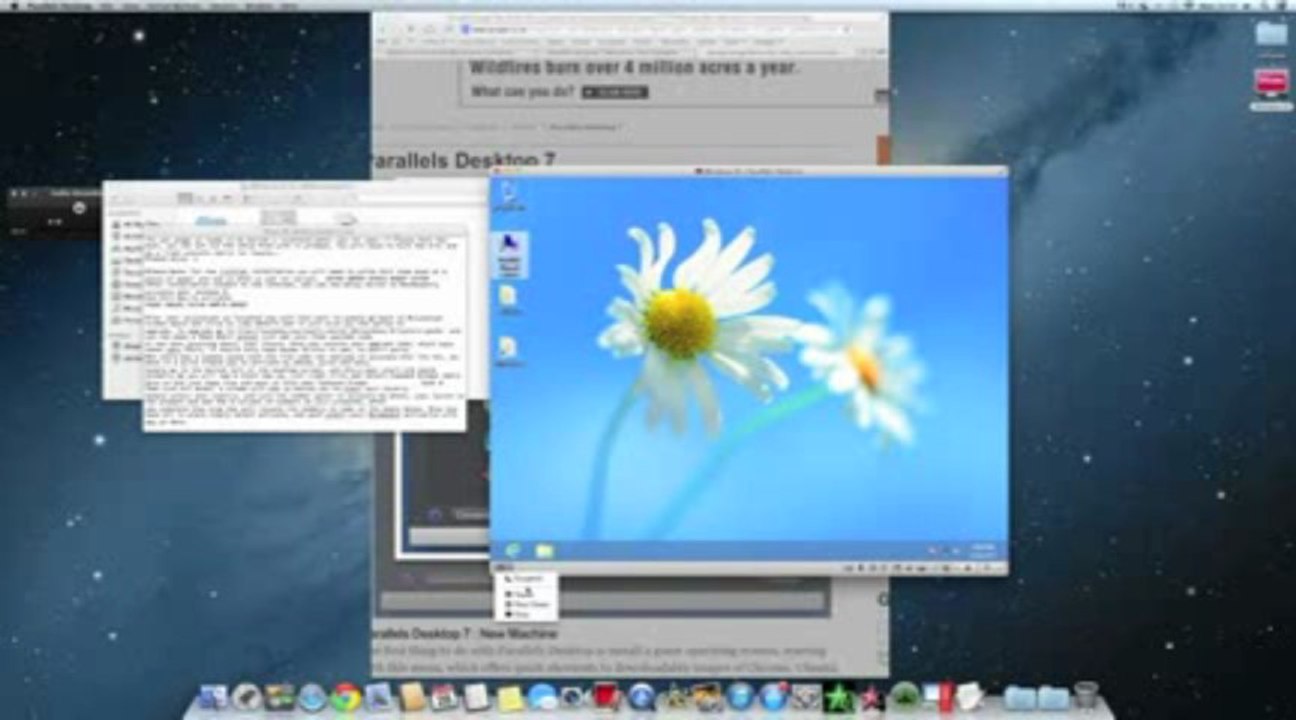Select Parallels Shared Folders icon on Windows desktop

pyautogui.click(x=509, y=256)
